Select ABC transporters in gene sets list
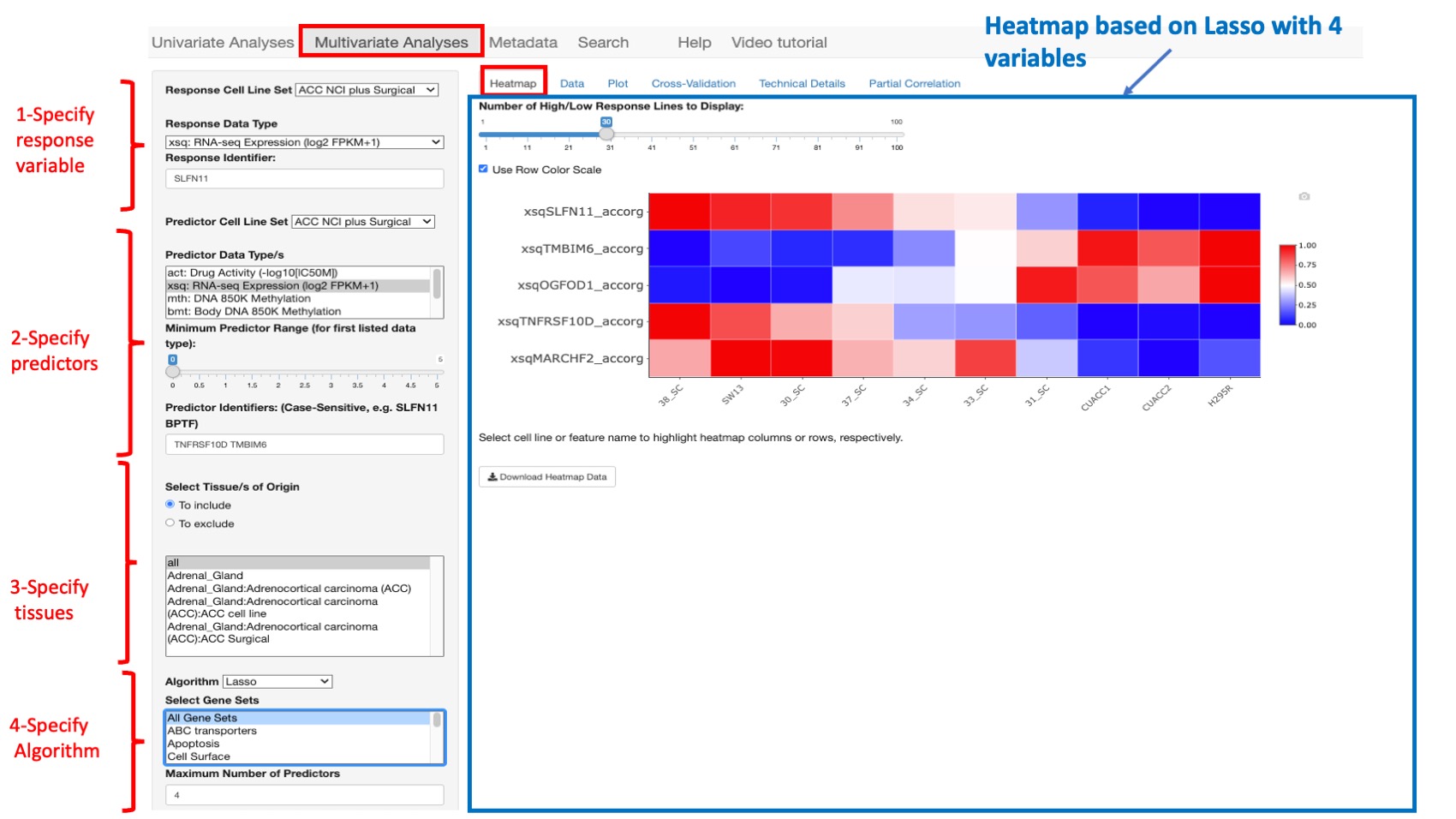1456x819 pixels. [212, 731]
